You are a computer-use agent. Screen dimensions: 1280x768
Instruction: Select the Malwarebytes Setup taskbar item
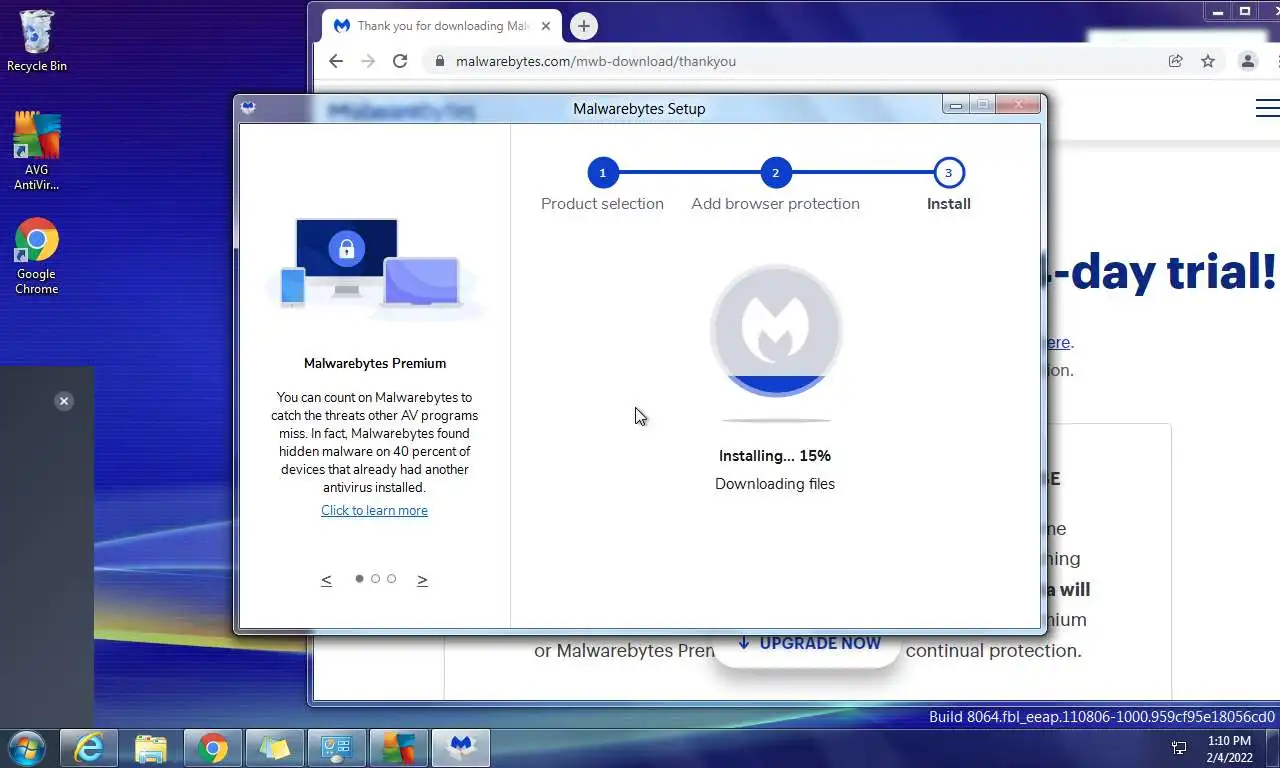click(x=460, y=748)
